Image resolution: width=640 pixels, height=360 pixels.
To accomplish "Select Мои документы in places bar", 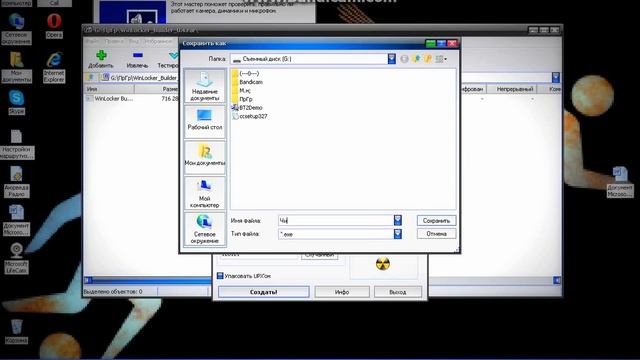I will [204, 157].
